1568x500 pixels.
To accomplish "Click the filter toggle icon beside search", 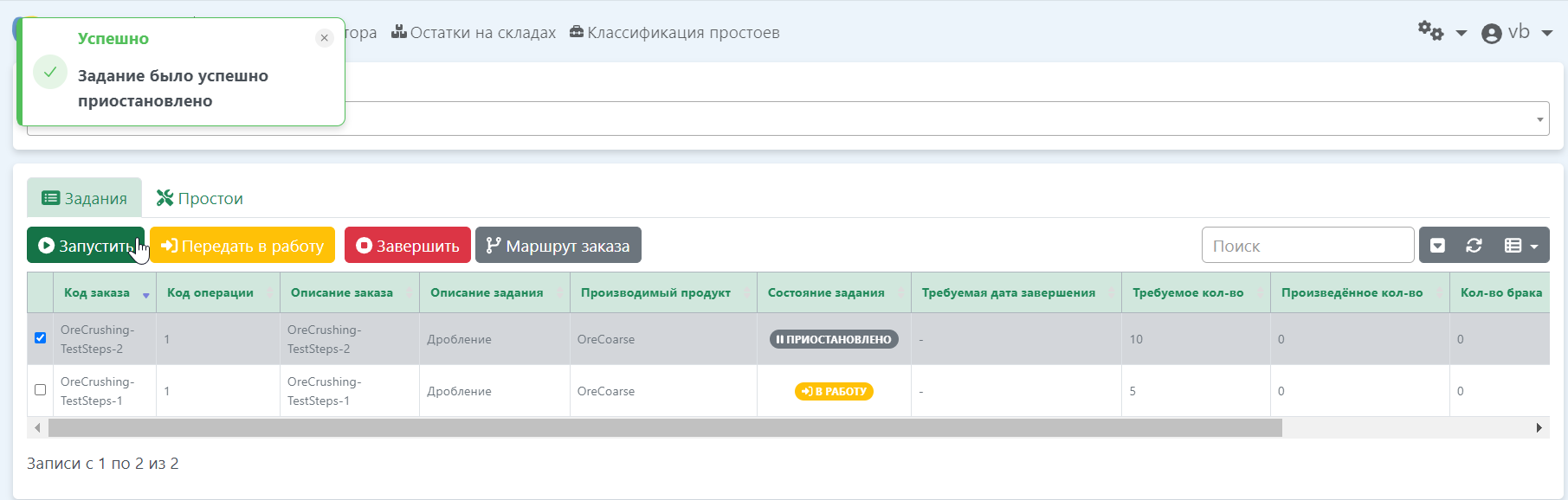I will coord(1437,246).
